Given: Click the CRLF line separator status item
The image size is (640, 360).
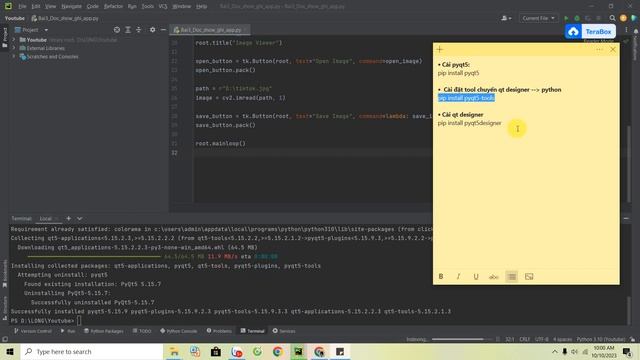Looking at the screenshot, I should tap(524, 339).
